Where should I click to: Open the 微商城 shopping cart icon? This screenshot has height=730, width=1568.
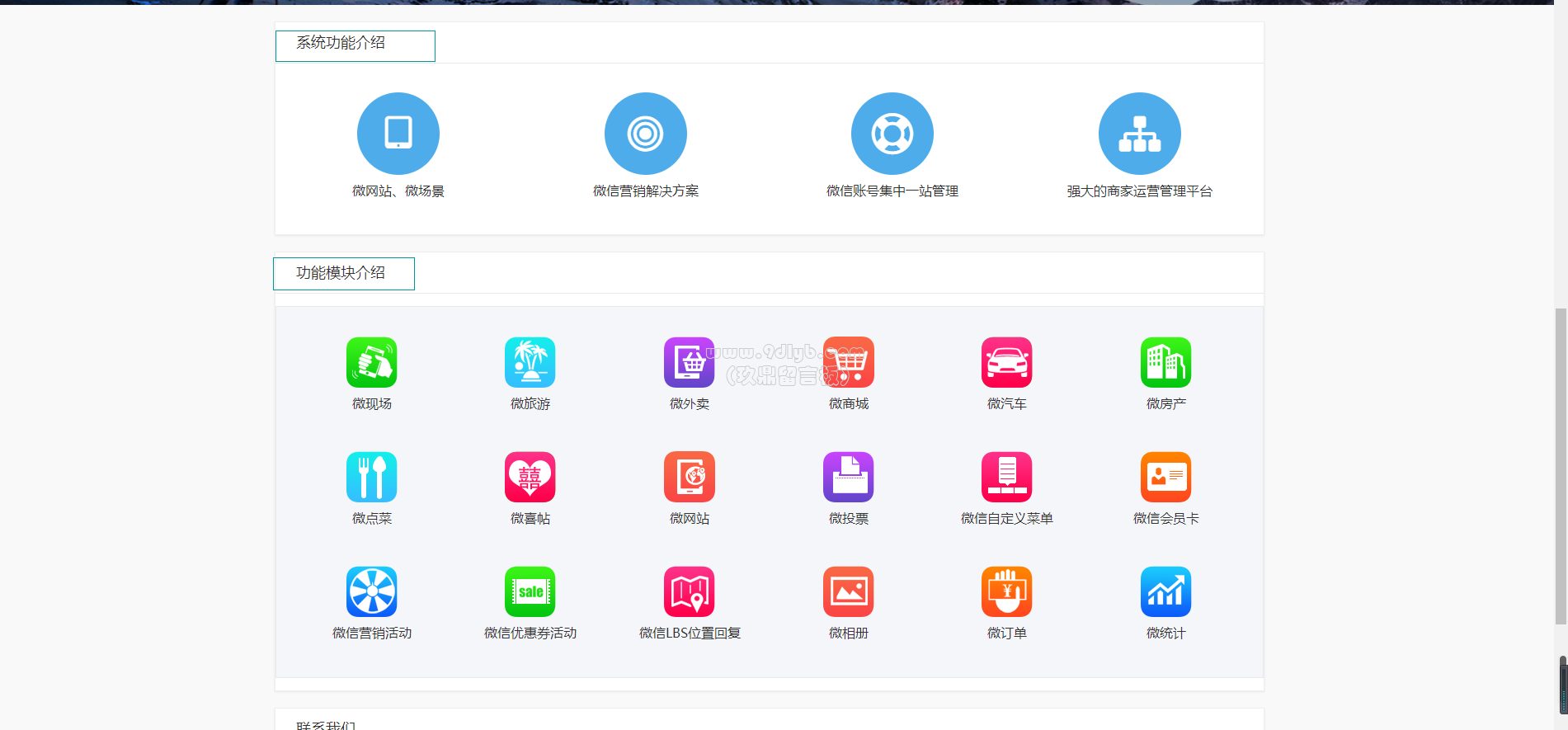pos(848,362)
